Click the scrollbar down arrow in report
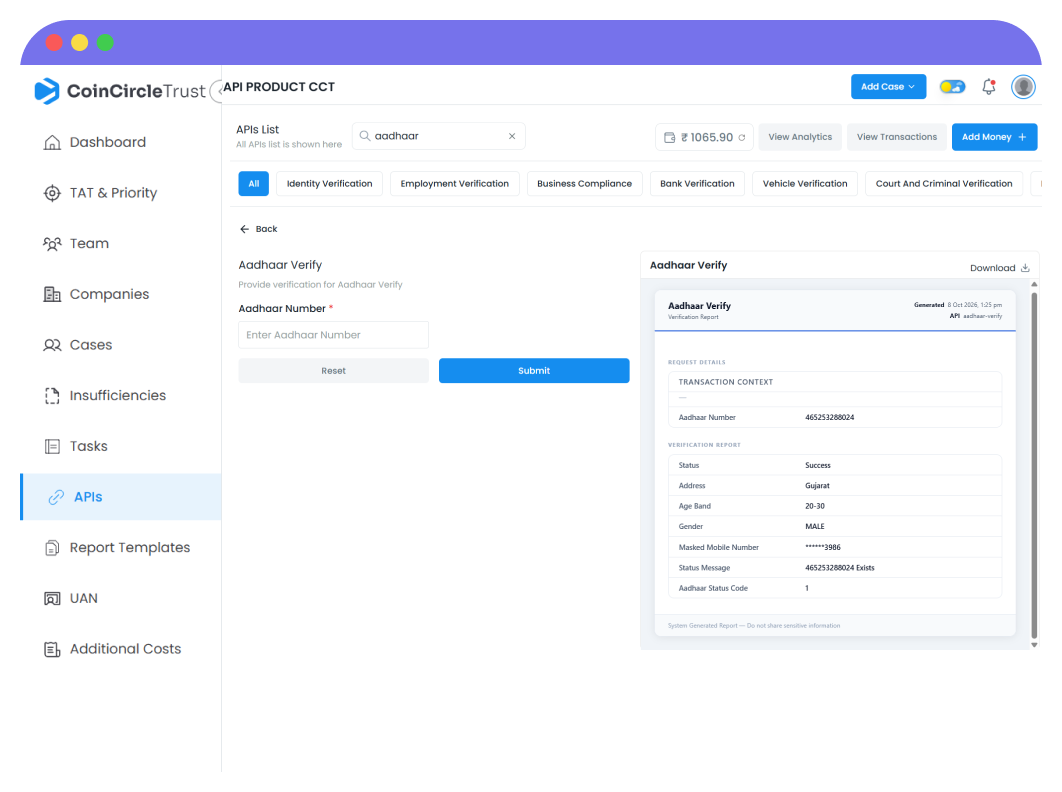 (x=1034, y=645)
